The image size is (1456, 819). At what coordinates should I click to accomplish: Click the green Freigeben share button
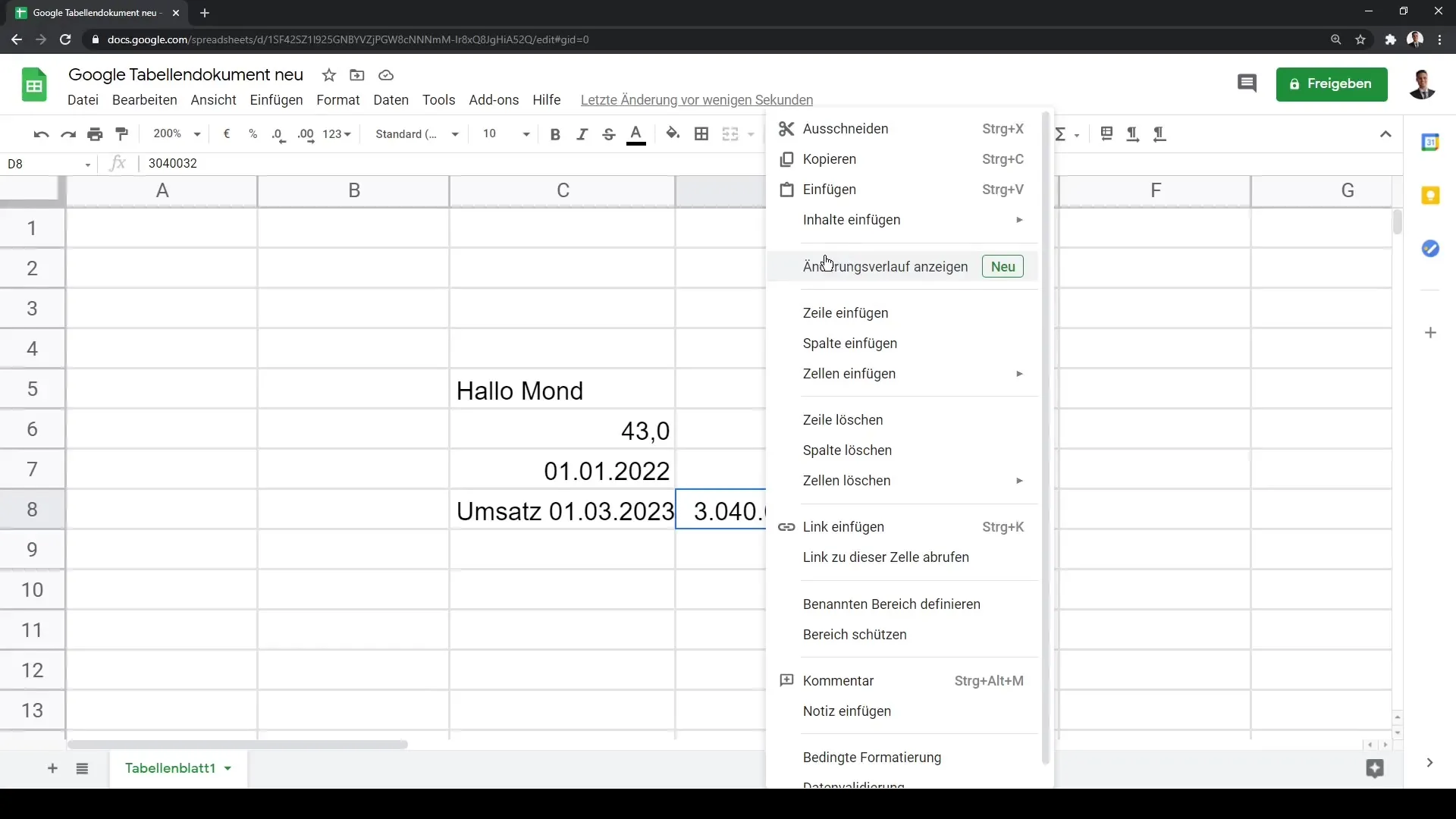pyautogui.click(x=1332, y=84)
